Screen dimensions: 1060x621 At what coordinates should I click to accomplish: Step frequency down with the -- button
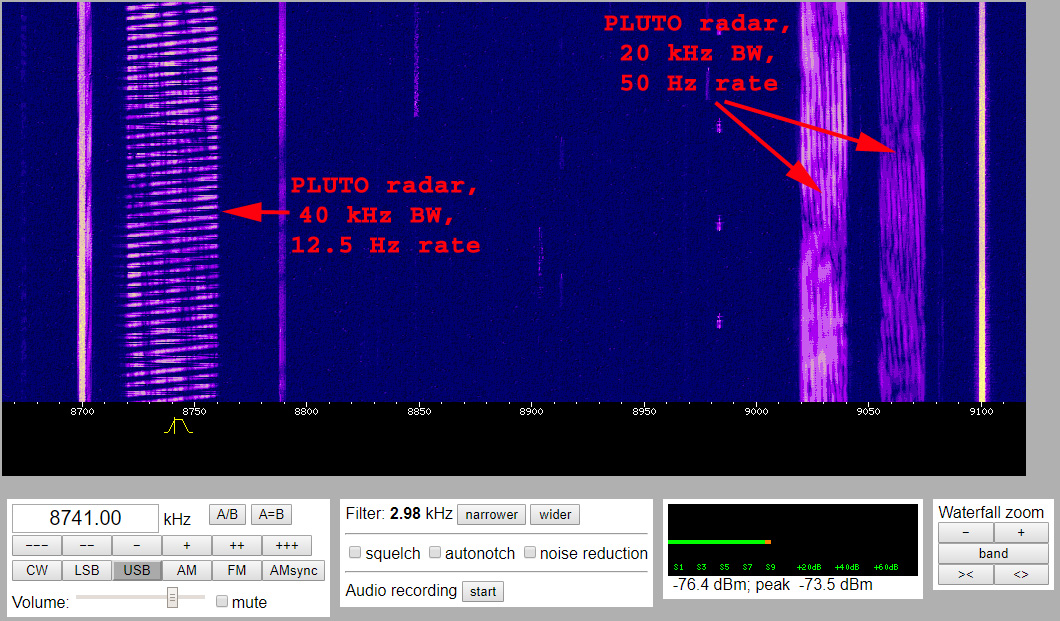(87, 545)
